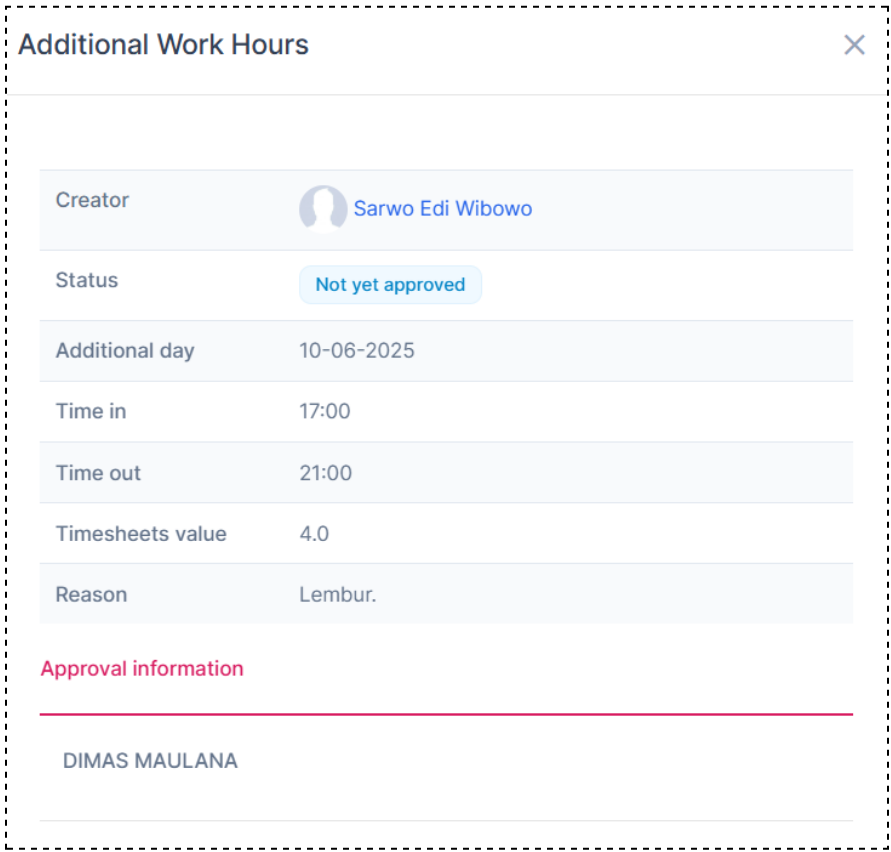Click the reason text 'Lembur.'
The width and height of the screenshot is (891, 852).
(x=338, y=595)
